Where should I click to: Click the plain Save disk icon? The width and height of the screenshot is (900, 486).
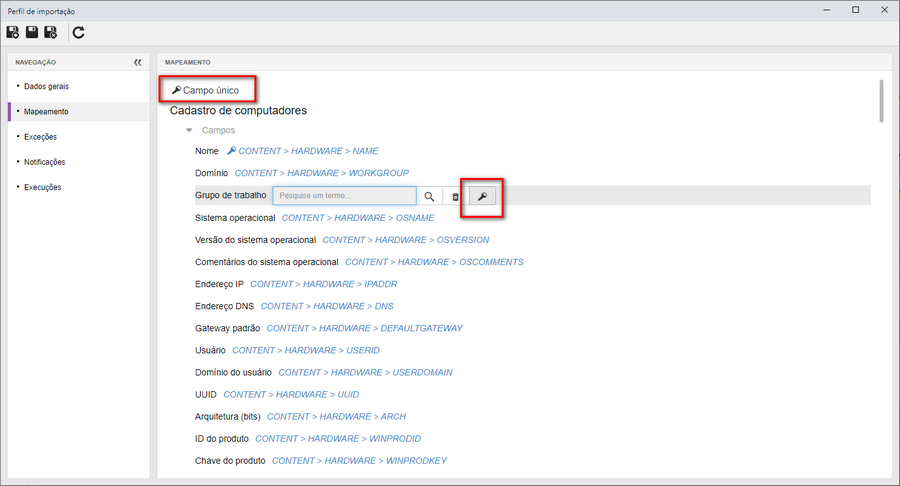[x=32, y=32]
